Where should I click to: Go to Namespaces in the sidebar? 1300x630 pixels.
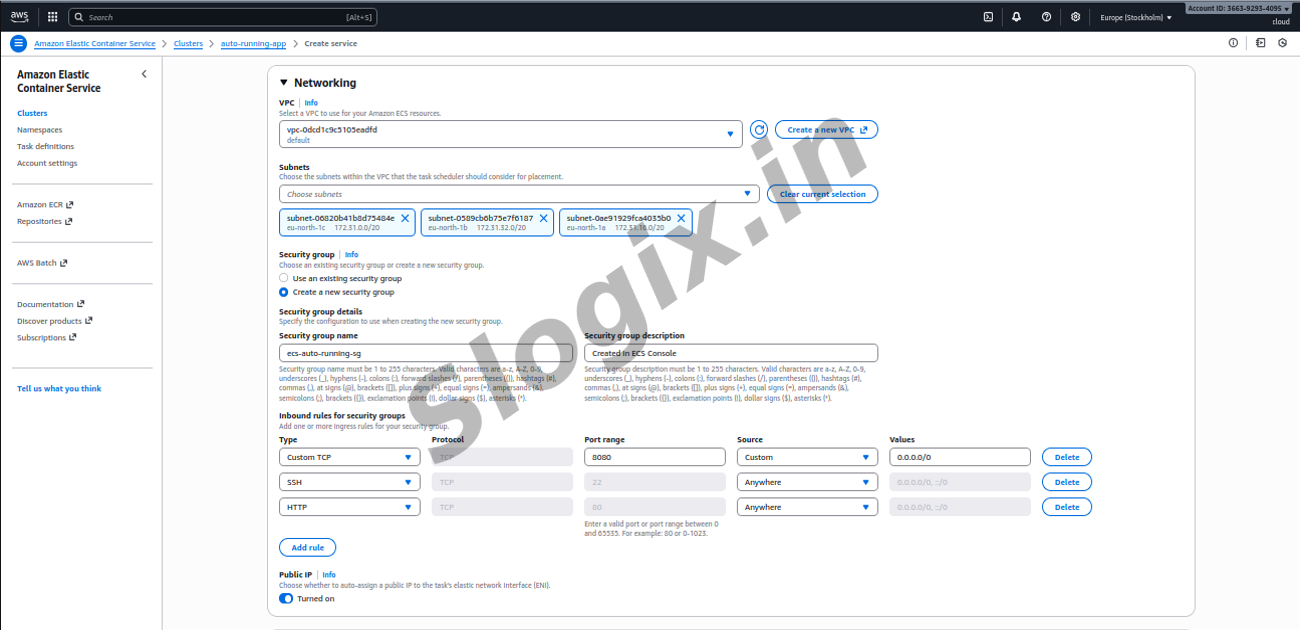point(39,130)
